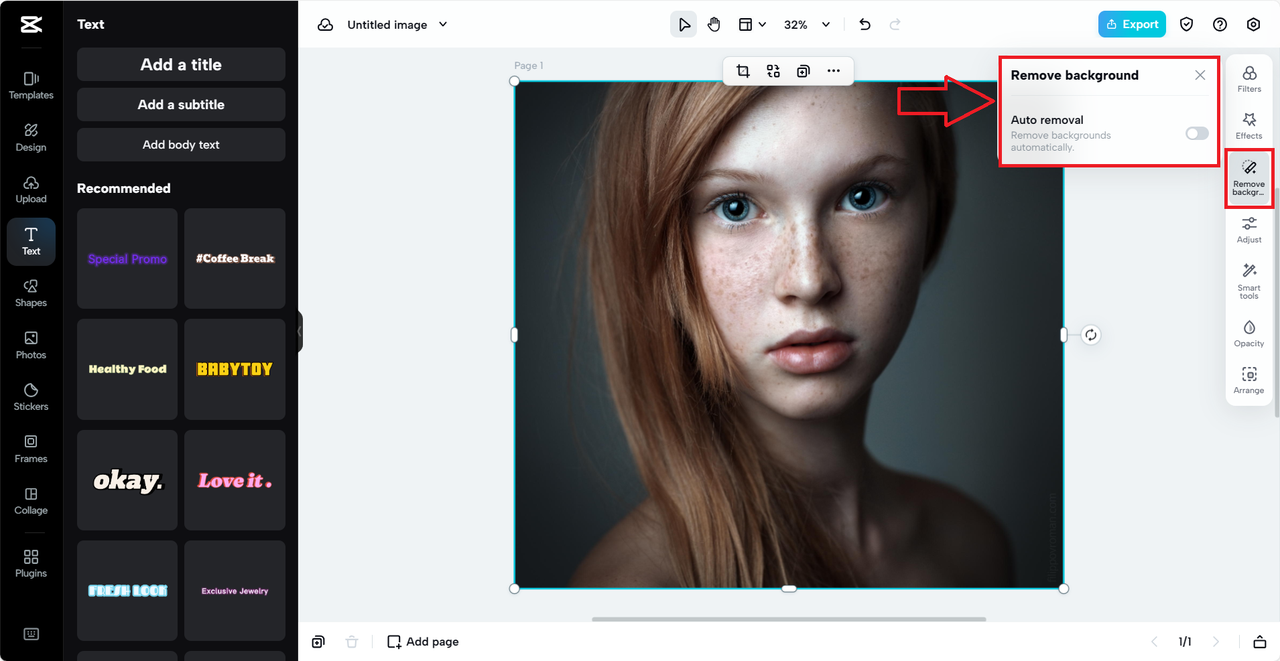Viewport: 1280px width, 661px height.
Task: Undo the last action
Action: 865,25
